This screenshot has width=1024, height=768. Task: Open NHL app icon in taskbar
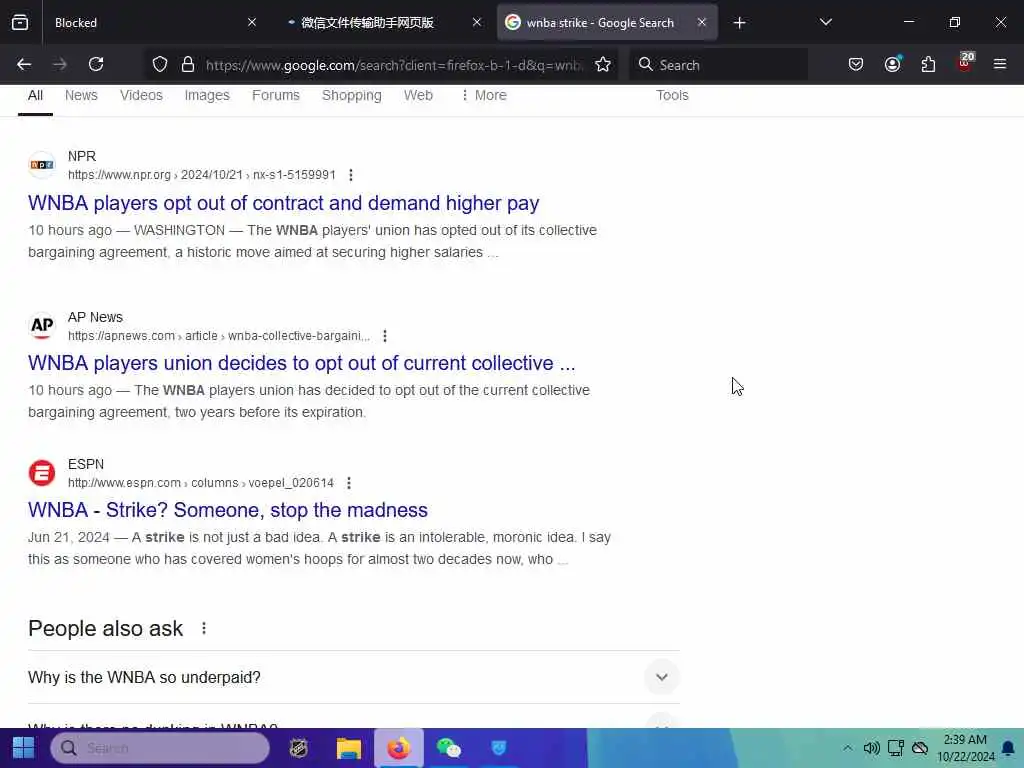click(299, 748)
